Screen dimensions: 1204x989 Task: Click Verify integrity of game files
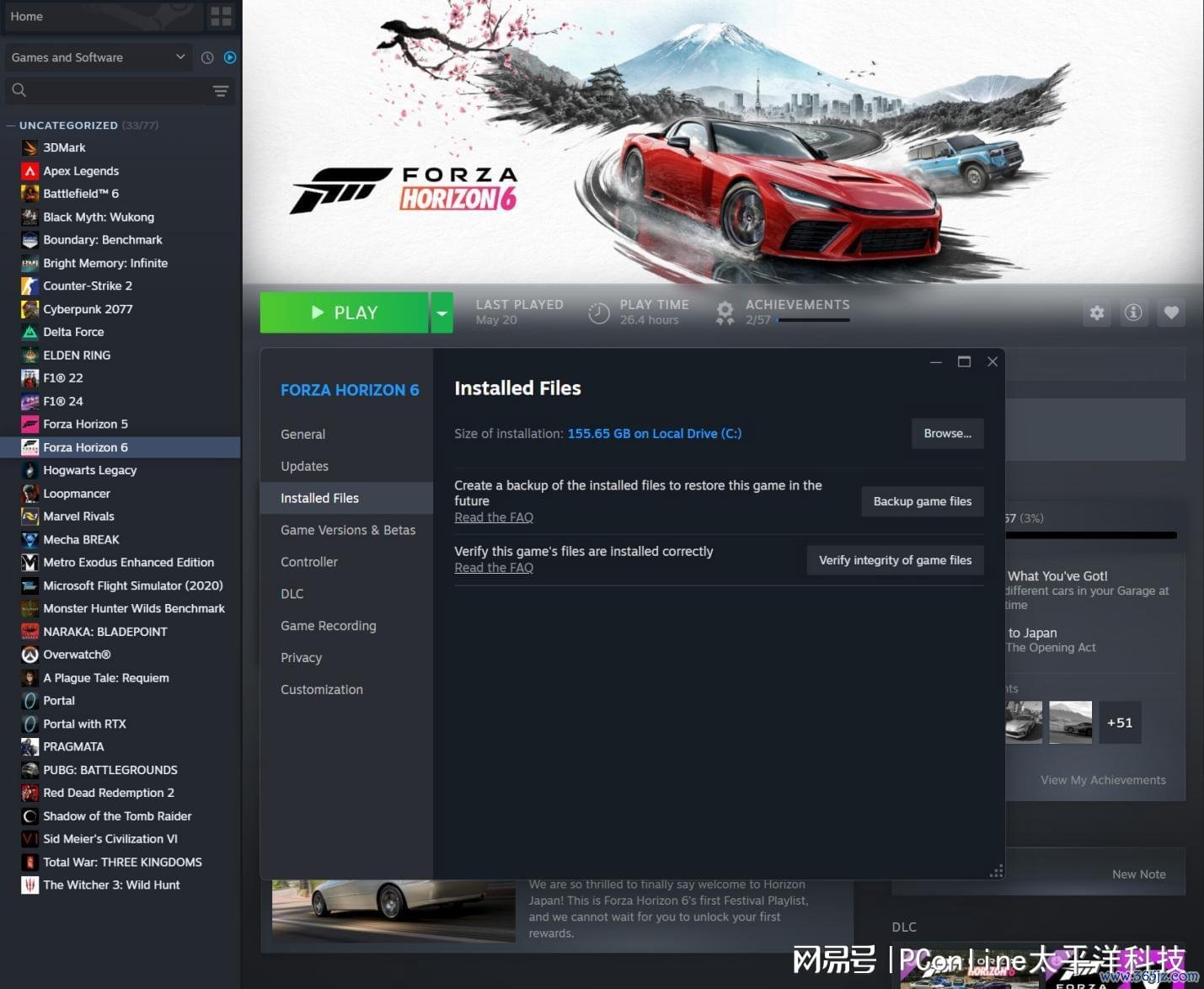(x=895, y=560)
